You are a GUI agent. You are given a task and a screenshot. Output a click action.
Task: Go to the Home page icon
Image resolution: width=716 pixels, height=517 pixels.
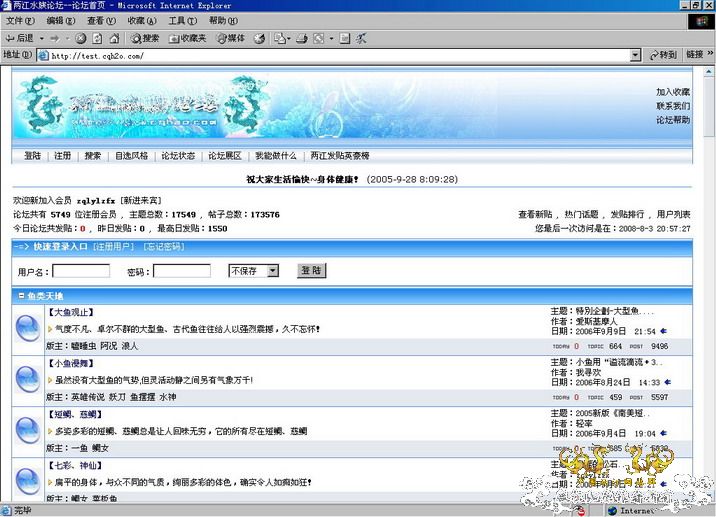115,38
